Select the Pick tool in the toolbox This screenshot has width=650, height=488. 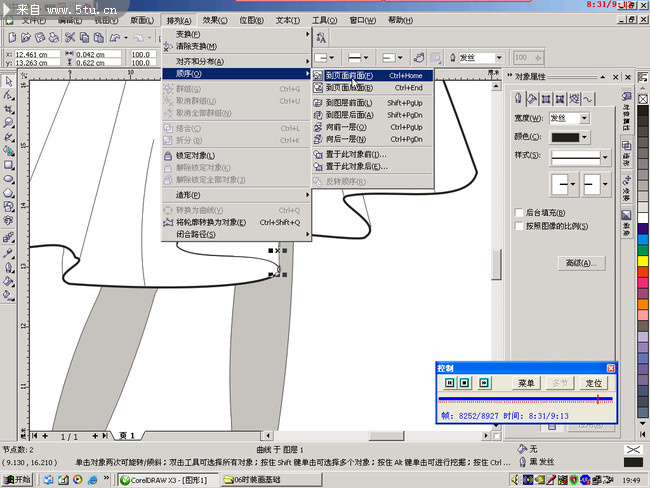[8, 80]
